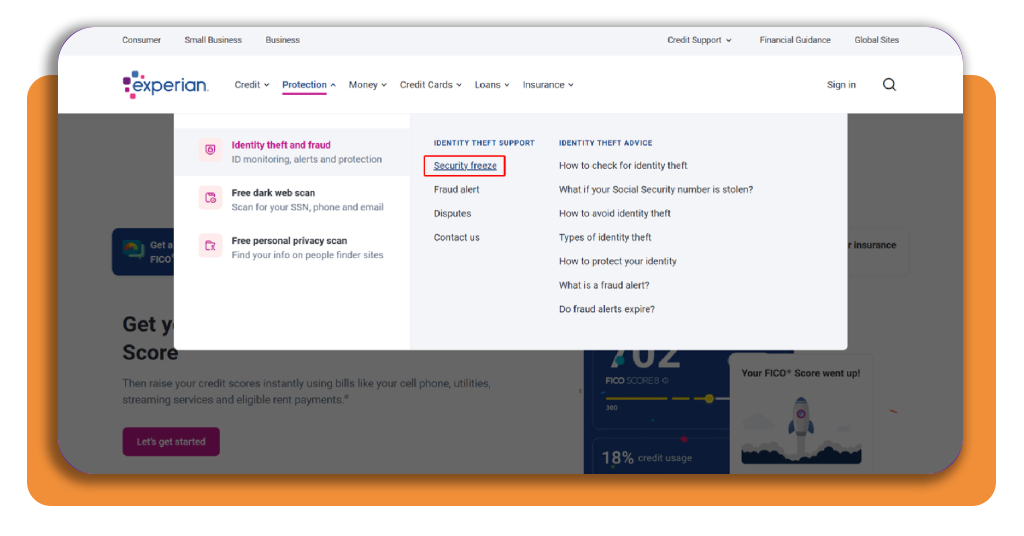Switch to the Small Business tab
The width and height of the screenshot is (1024, 536).
click(x=213, y=40)
